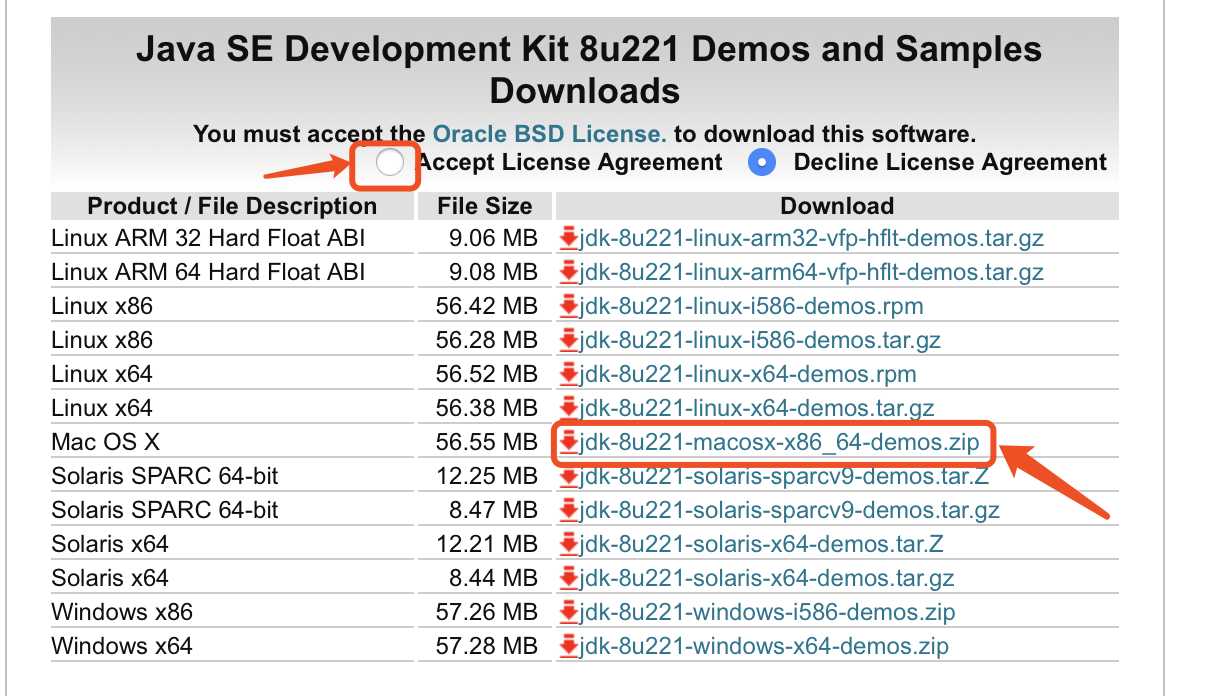Image resolution: width=1206 pixels, height=696 pixels.
Task: Click the download icon next to linux-x64-demos.rpm
Action: pyautogui.click(x=569, y=374)
